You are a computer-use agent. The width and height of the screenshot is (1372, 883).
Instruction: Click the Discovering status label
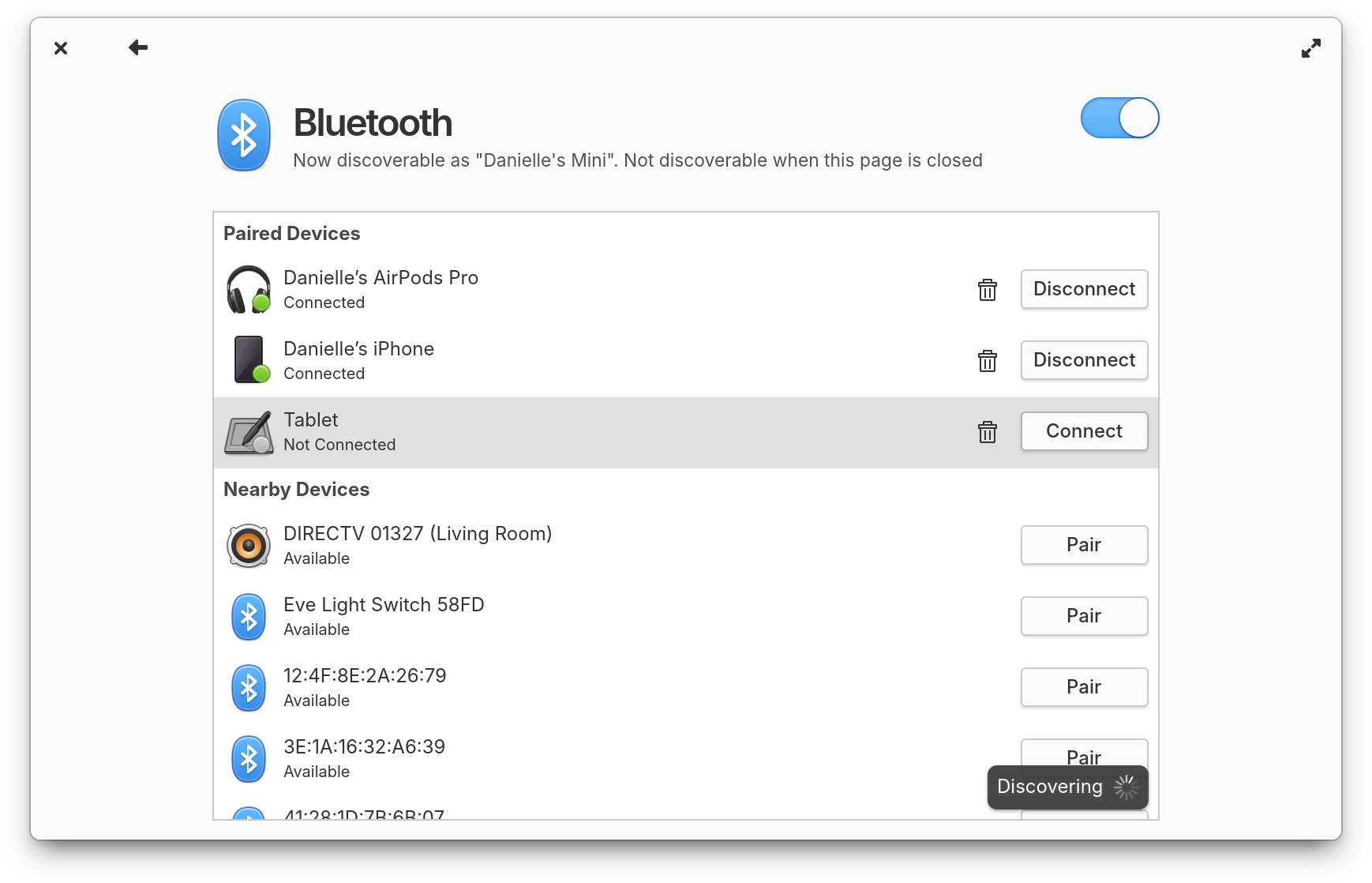(x=1049, y=787)
